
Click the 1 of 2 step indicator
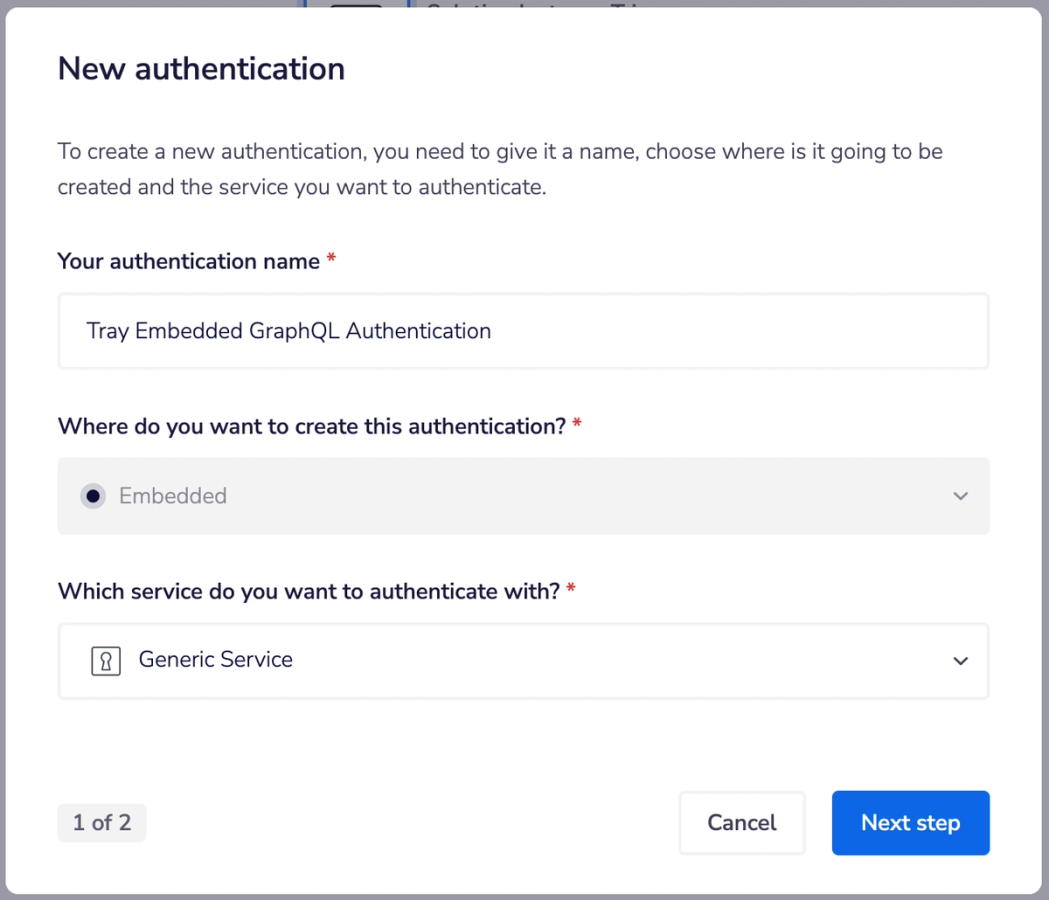[x=102, y=822]
